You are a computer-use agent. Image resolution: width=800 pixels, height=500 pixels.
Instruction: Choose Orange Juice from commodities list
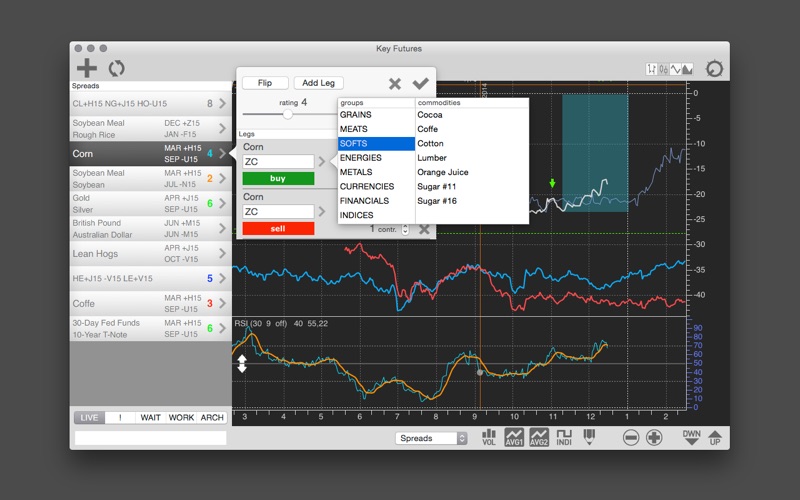tap(443, 172)
